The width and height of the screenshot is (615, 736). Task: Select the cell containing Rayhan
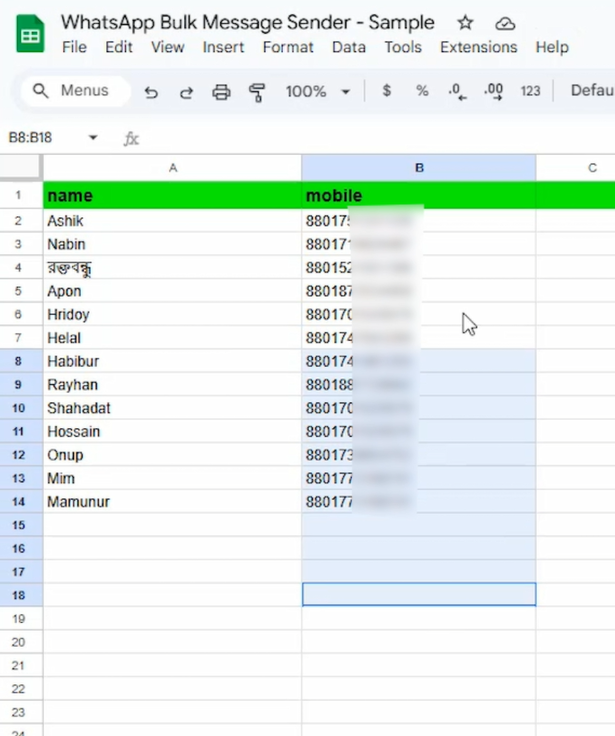(x=172, y=384)
